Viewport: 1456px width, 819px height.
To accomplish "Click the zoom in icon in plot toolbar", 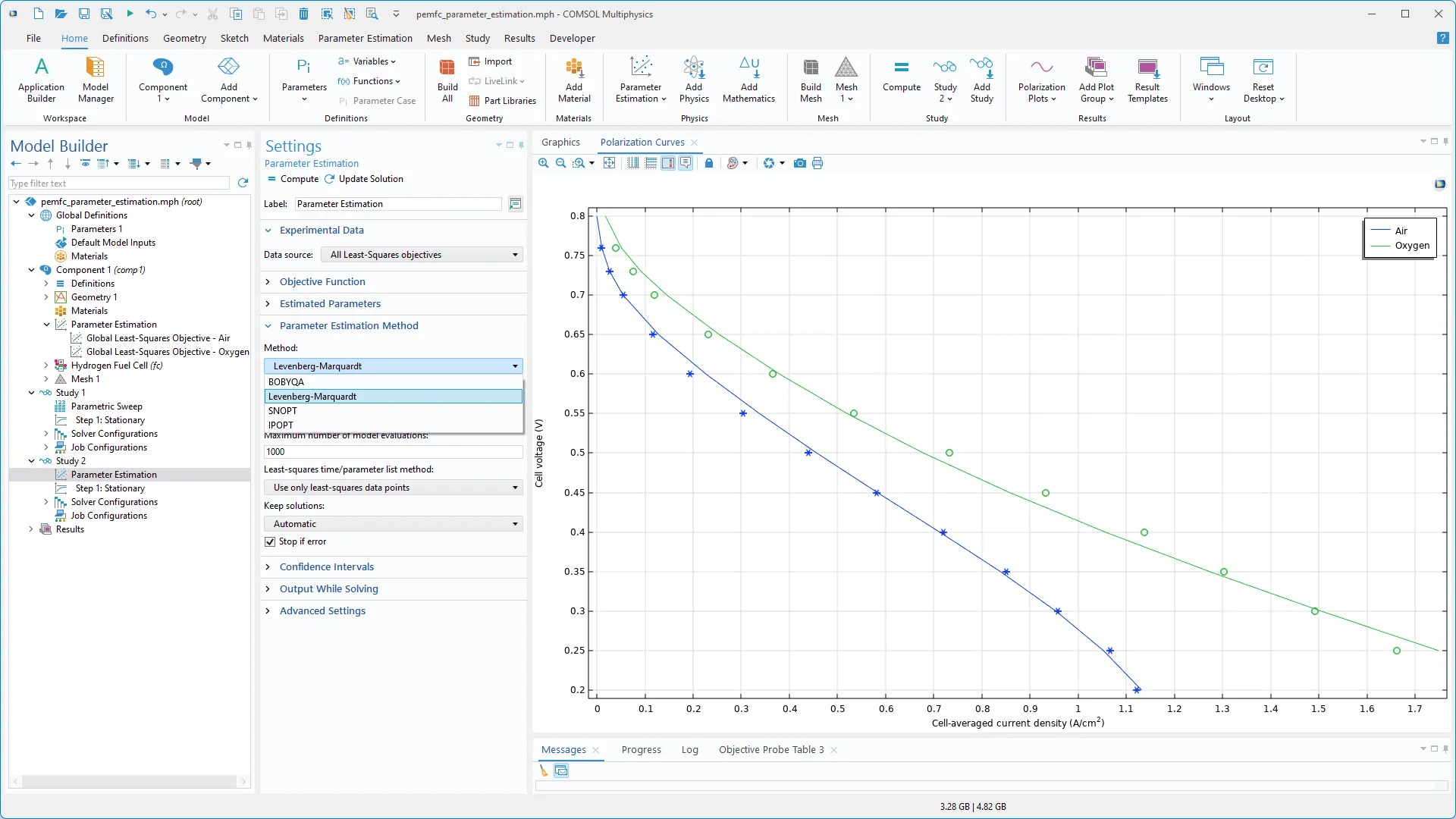I will pos(544,163).
